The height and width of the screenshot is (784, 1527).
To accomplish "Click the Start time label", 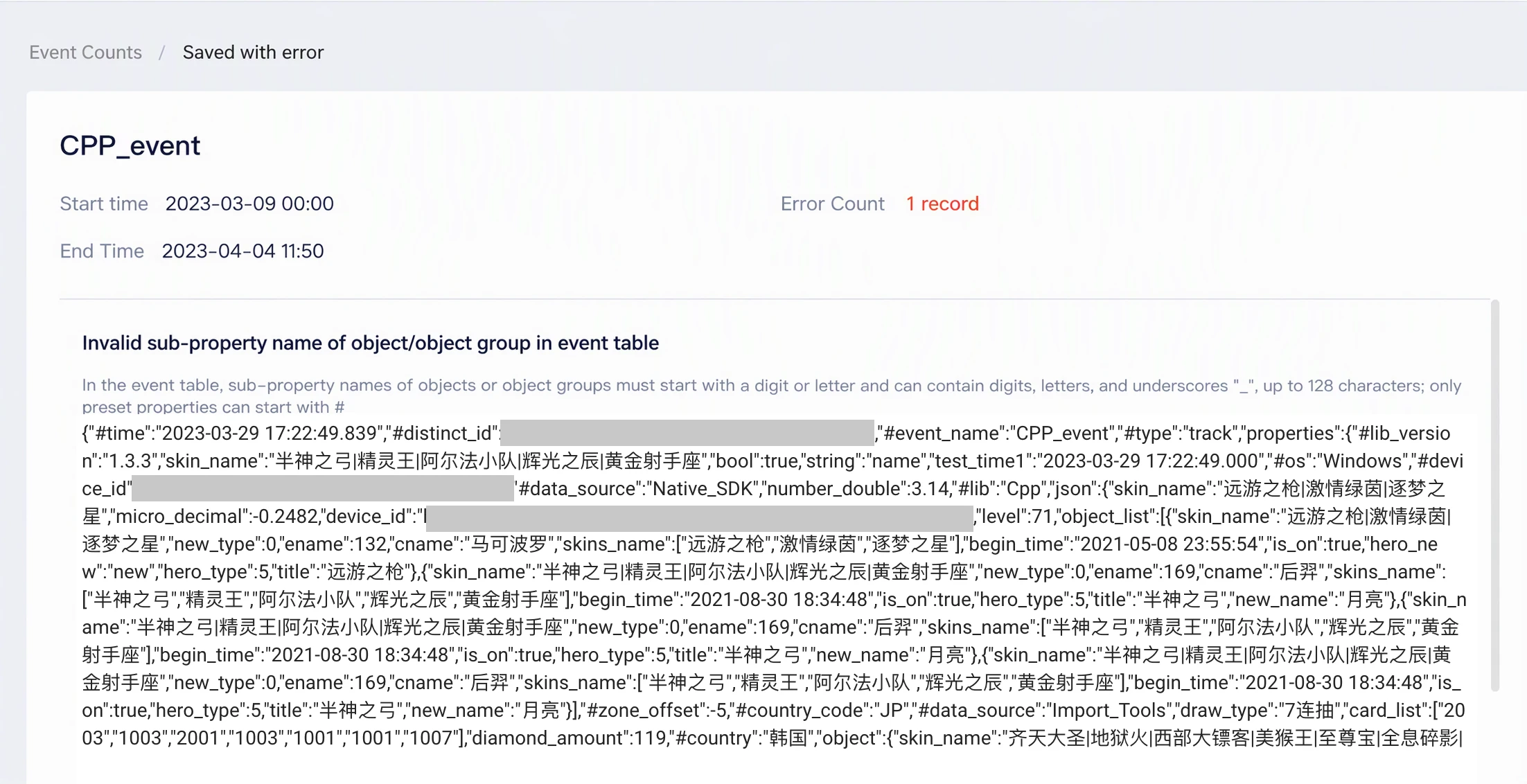I will coord(104,204).
